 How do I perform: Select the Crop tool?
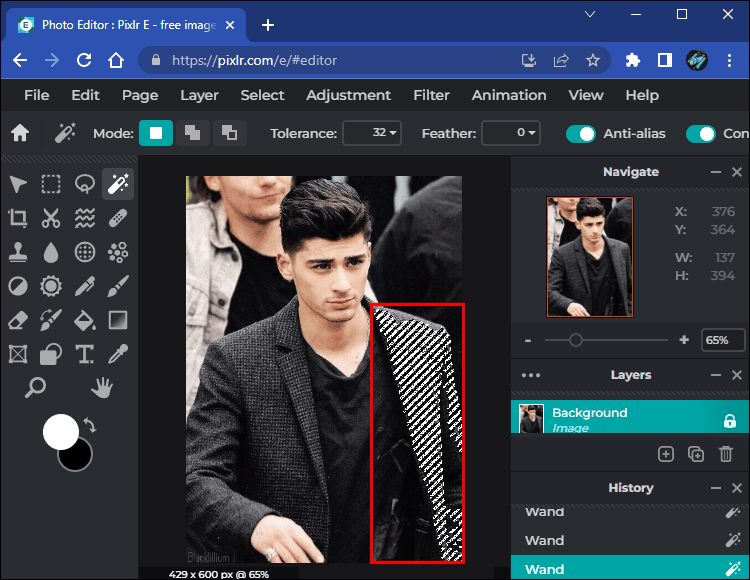18,218
